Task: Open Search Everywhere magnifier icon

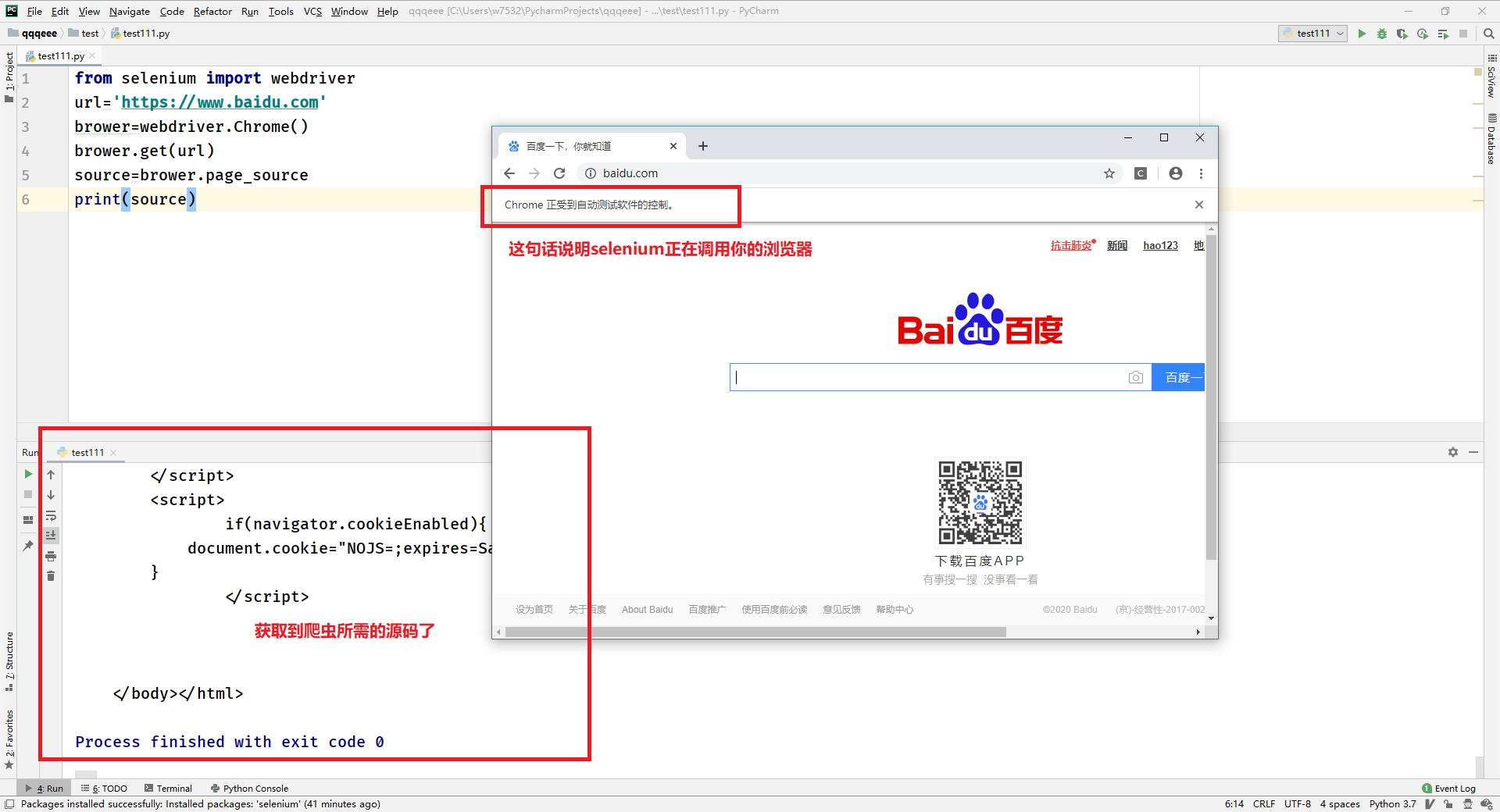Action: (1489, 34)
